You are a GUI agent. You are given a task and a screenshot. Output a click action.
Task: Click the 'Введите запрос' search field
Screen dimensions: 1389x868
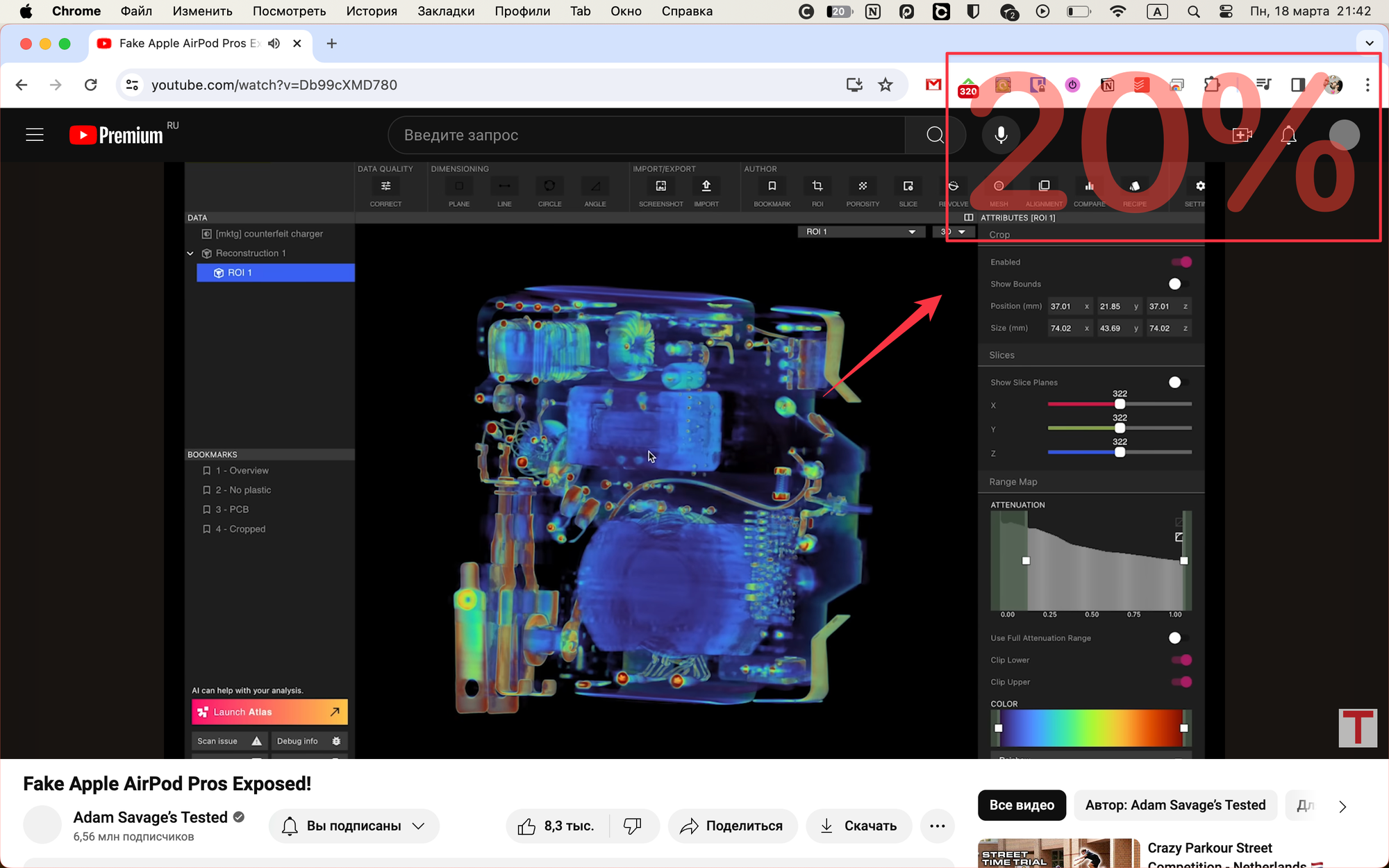pyautogui.click(x=646, y=135)
